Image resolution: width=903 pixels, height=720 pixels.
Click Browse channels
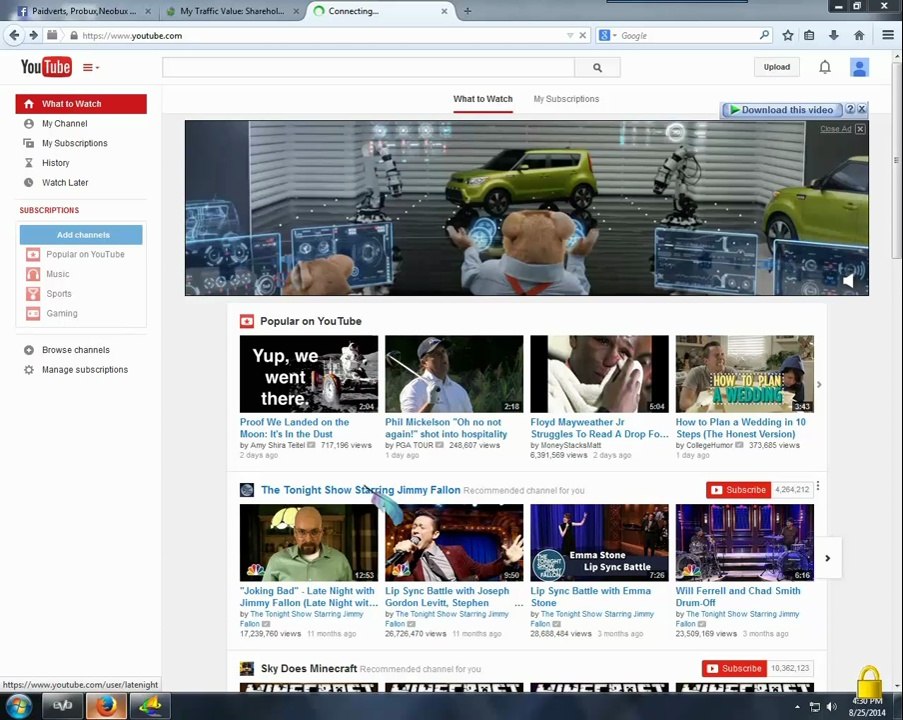75,350
